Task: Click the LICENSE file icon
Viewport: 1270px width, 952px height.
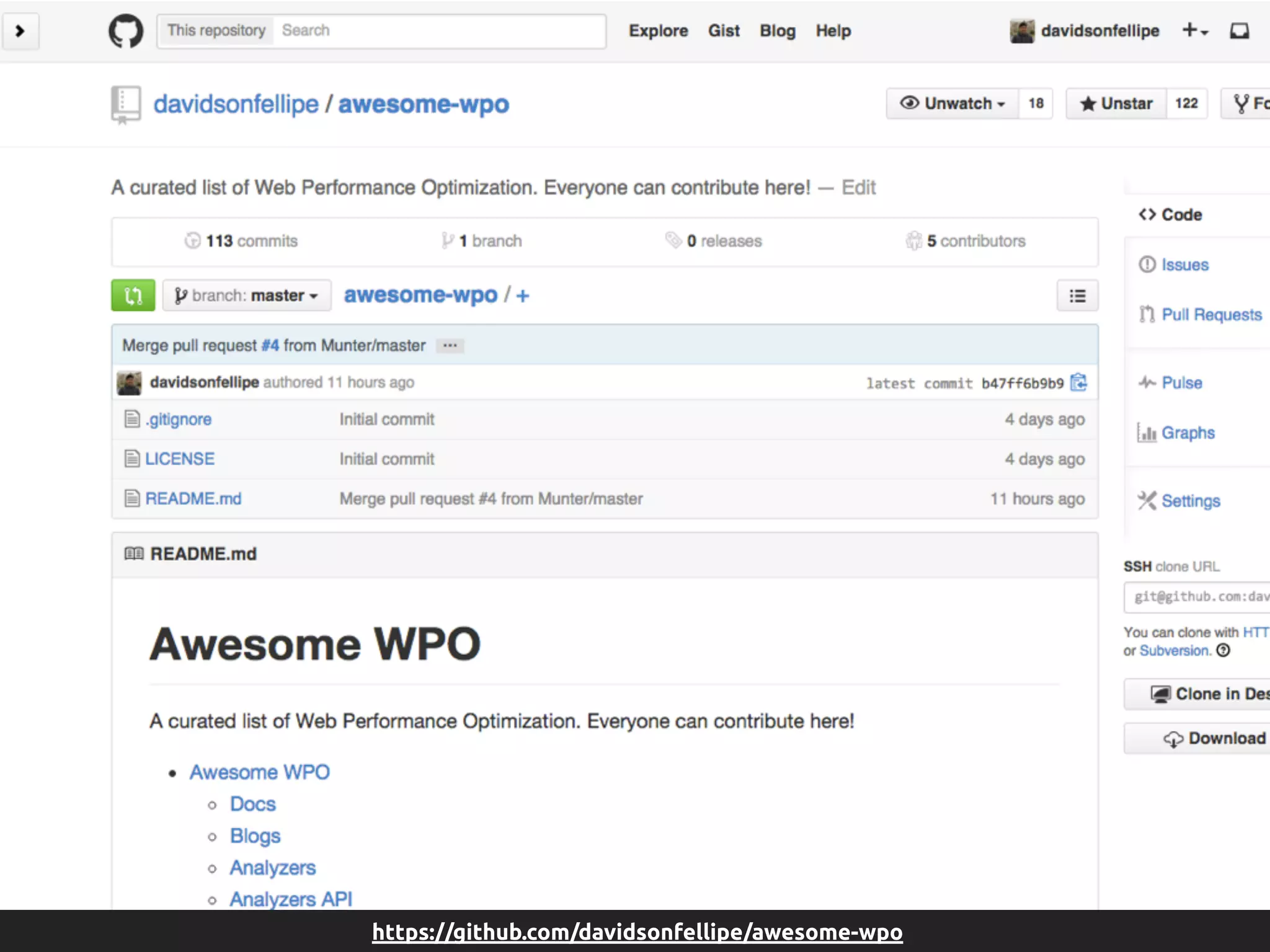Action: click(x=132, y=459)
